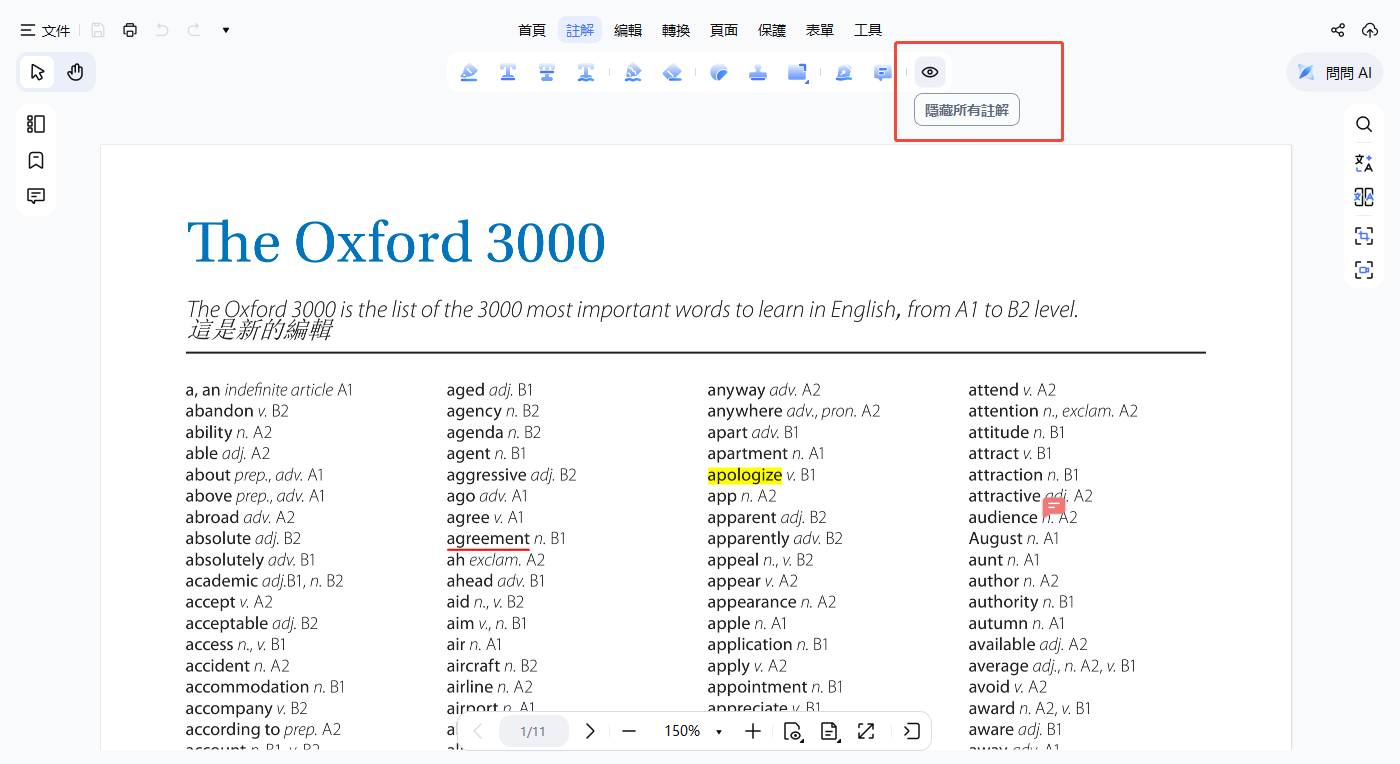The image size is (1400, 764).
Task: Select the squiggly underline text tool
Action: (586, 72)
